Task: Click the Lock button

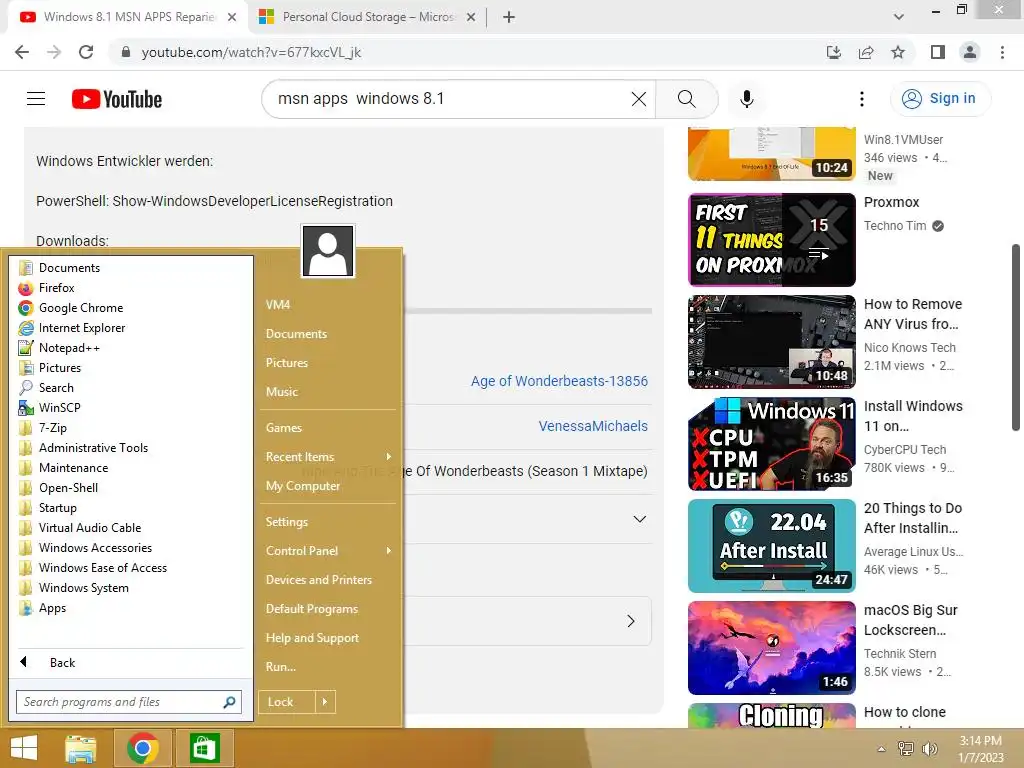Action: pos(286,702)
